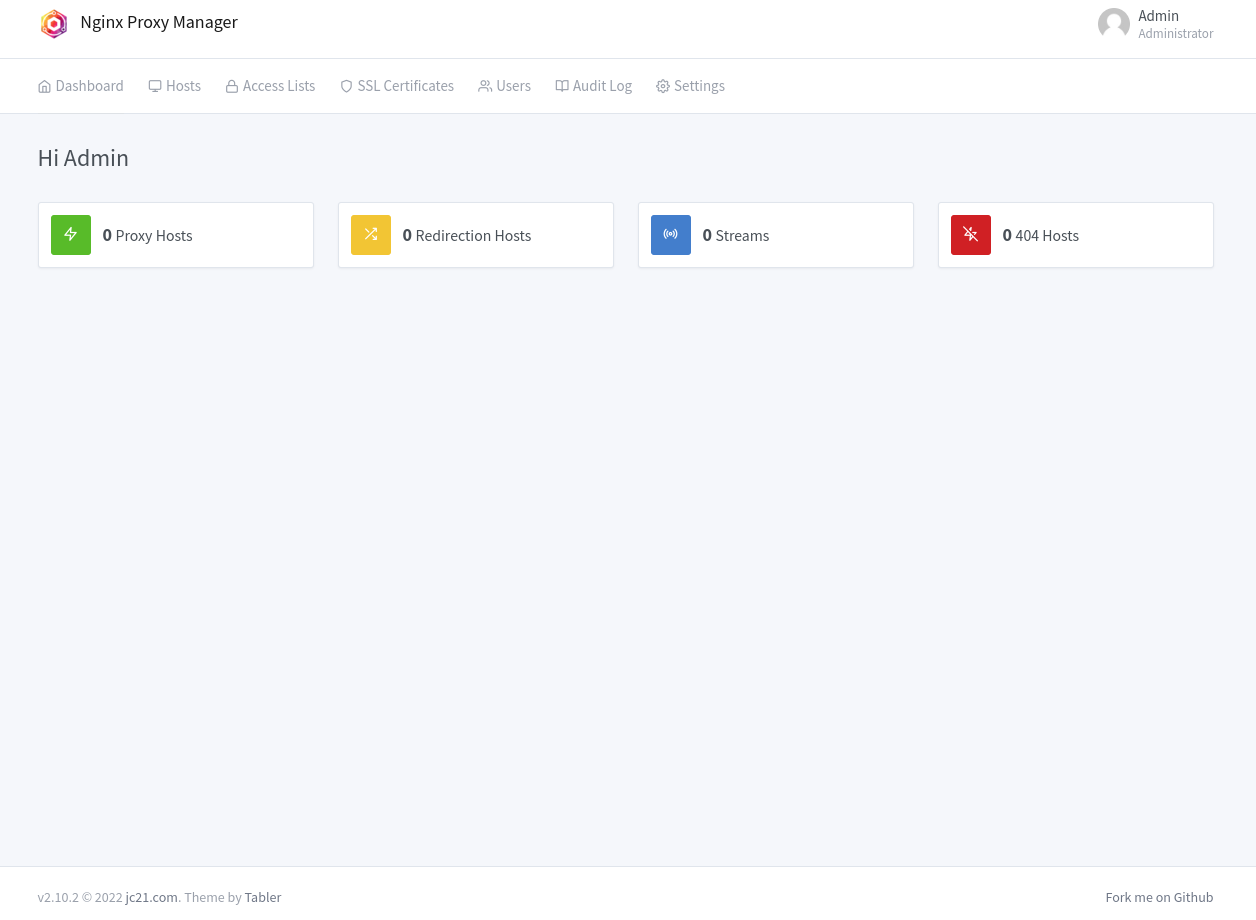Click the Dashboard home icon

pyautogui.click(x=44, y=87)
